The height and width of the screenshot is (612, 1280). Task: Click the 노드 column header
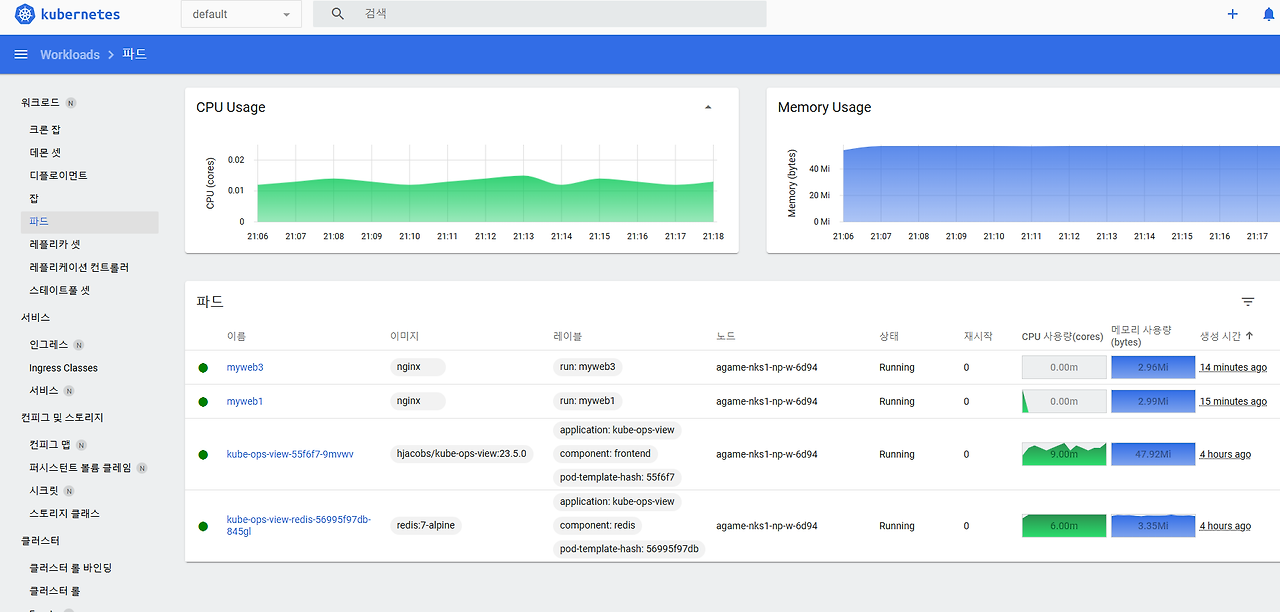click(726, 337)
